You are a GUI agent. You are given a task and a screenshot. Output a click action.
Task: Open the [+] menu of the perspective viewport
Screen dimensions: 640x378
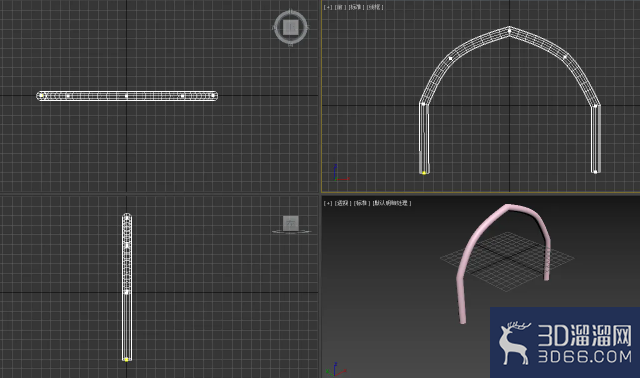(328, 203)
